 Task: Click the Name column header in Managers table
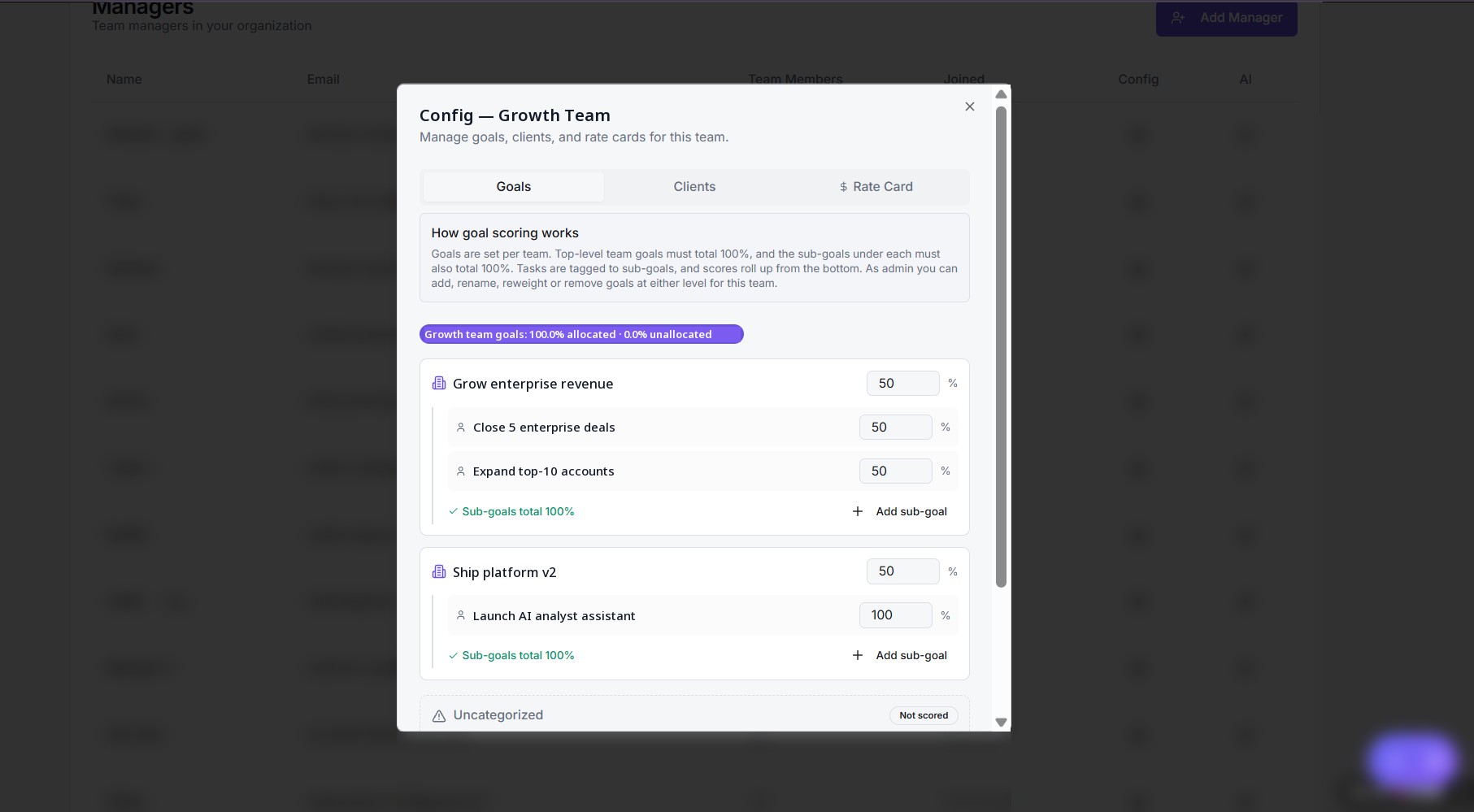(x=124, y=80)
